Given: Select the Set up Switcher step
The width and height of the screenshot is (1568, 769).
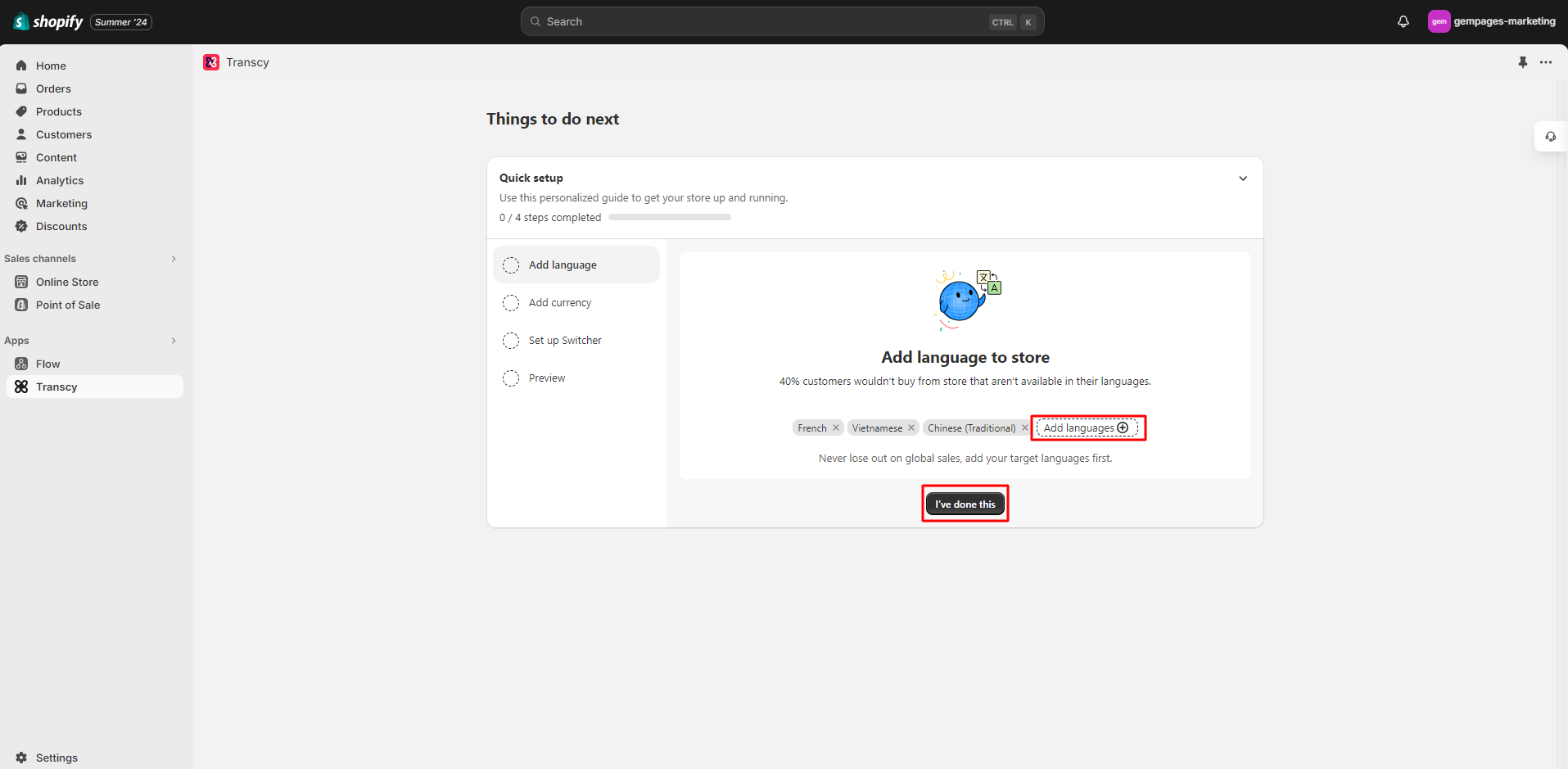Looking at the screenshot, I should coord(566,340).
